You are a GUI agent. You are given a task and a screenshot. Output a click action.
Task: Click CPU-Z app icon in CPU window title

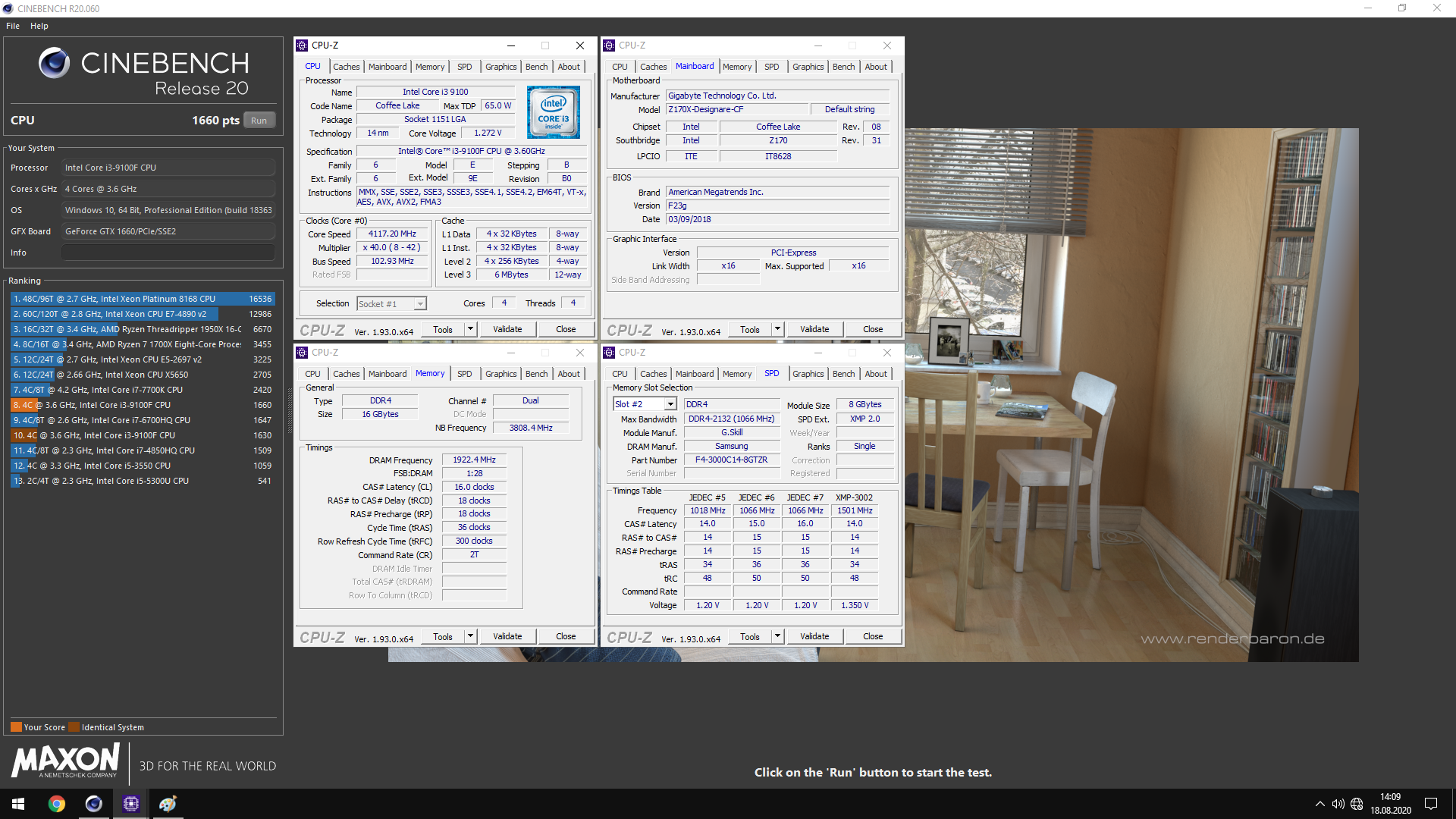point(302,45)
